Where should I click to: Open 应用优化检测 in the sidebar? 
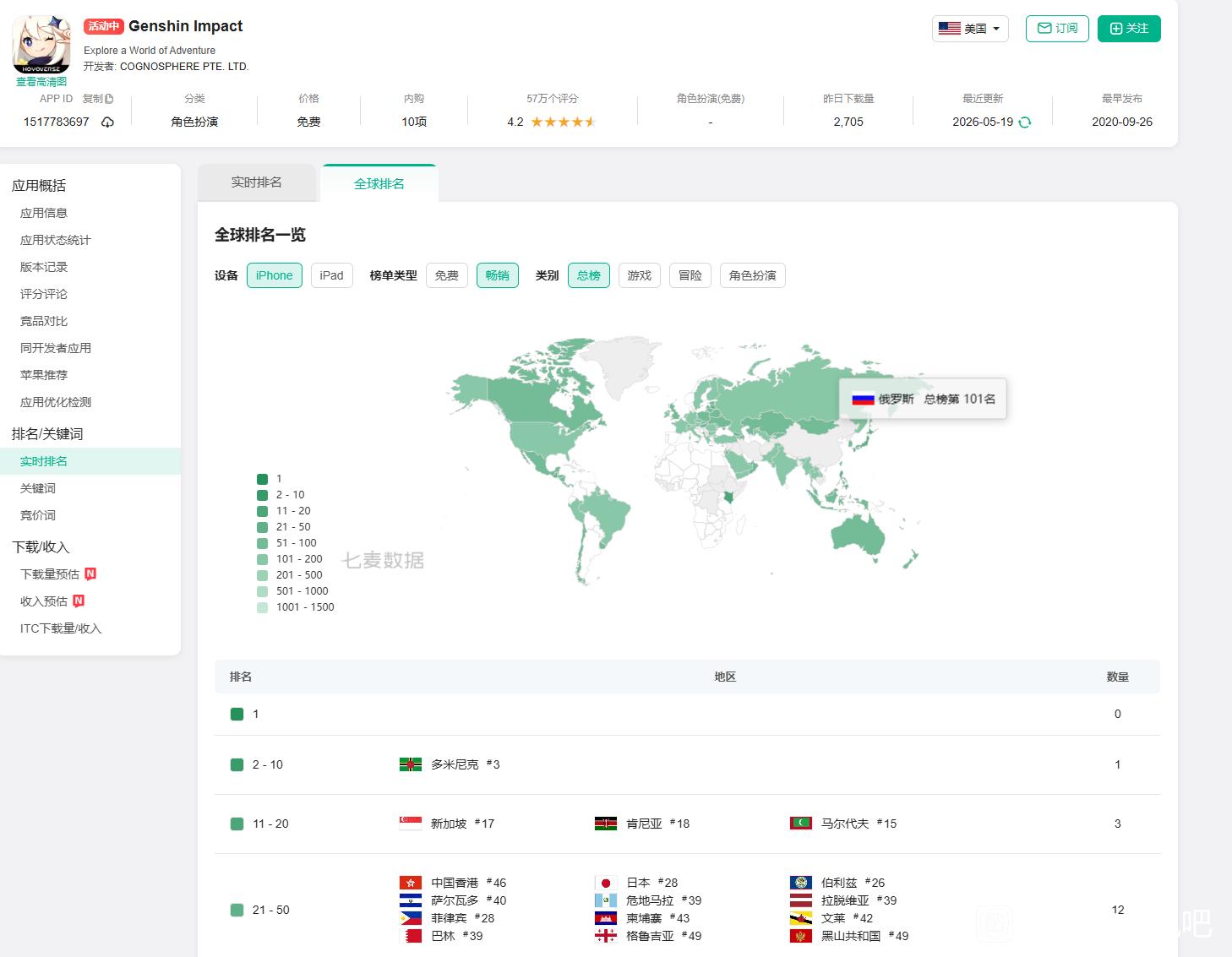pos(56,402)
